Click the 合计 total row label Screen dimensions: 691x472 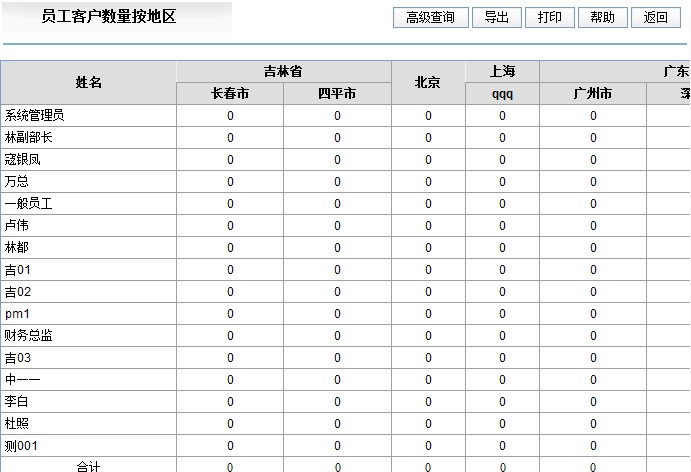coord(88,466)
